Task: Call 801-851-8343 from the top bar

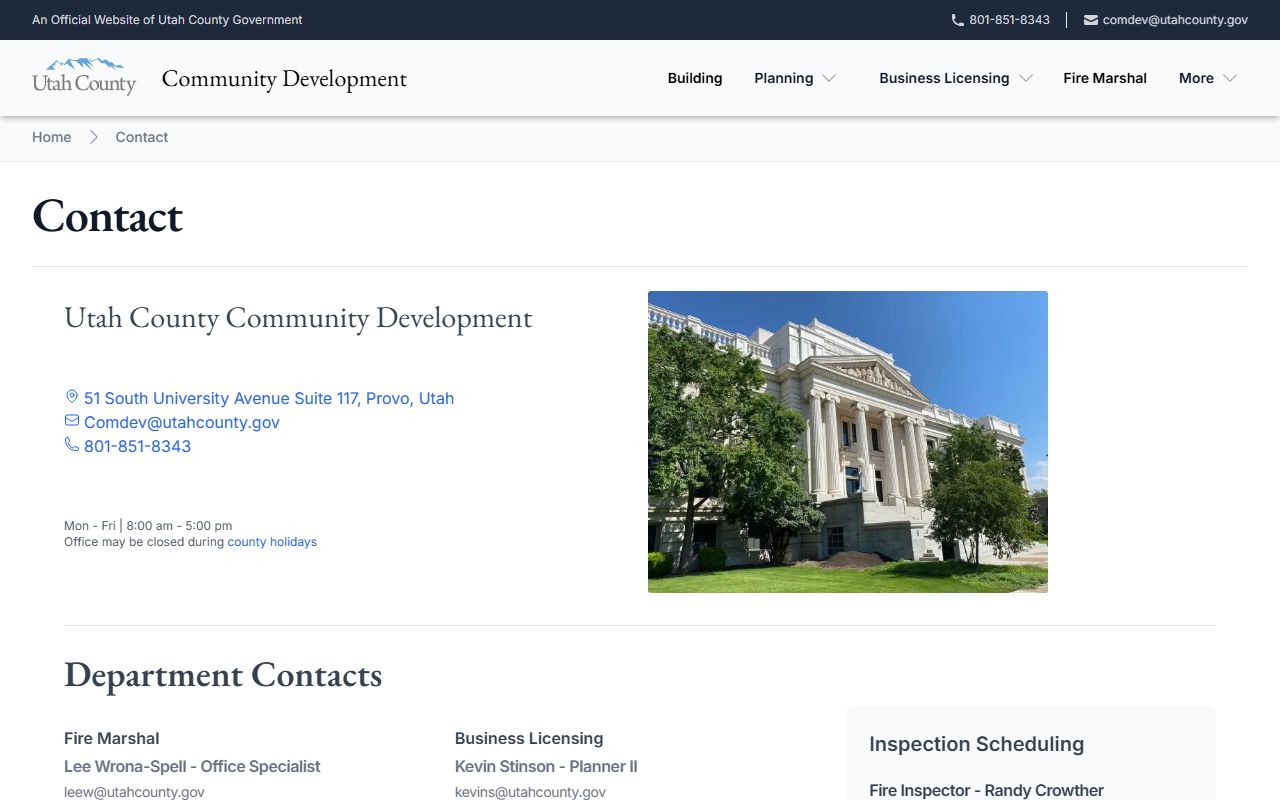Action: (1009, 20)
